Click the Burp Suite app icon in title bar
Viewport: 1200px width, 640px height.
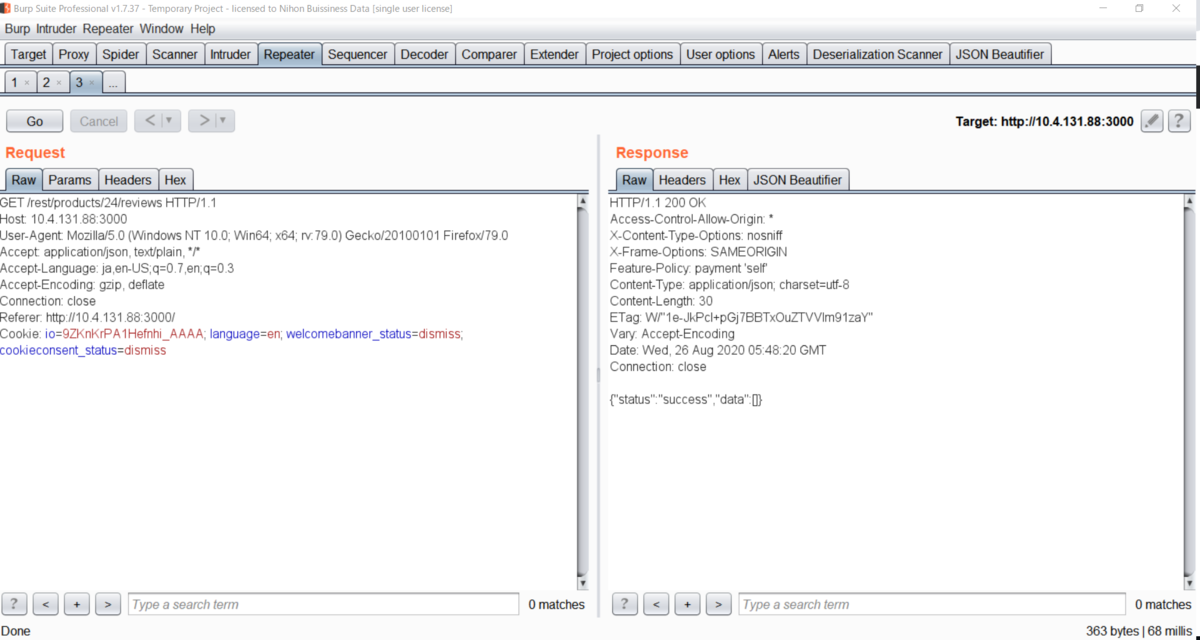pos(6,8)
